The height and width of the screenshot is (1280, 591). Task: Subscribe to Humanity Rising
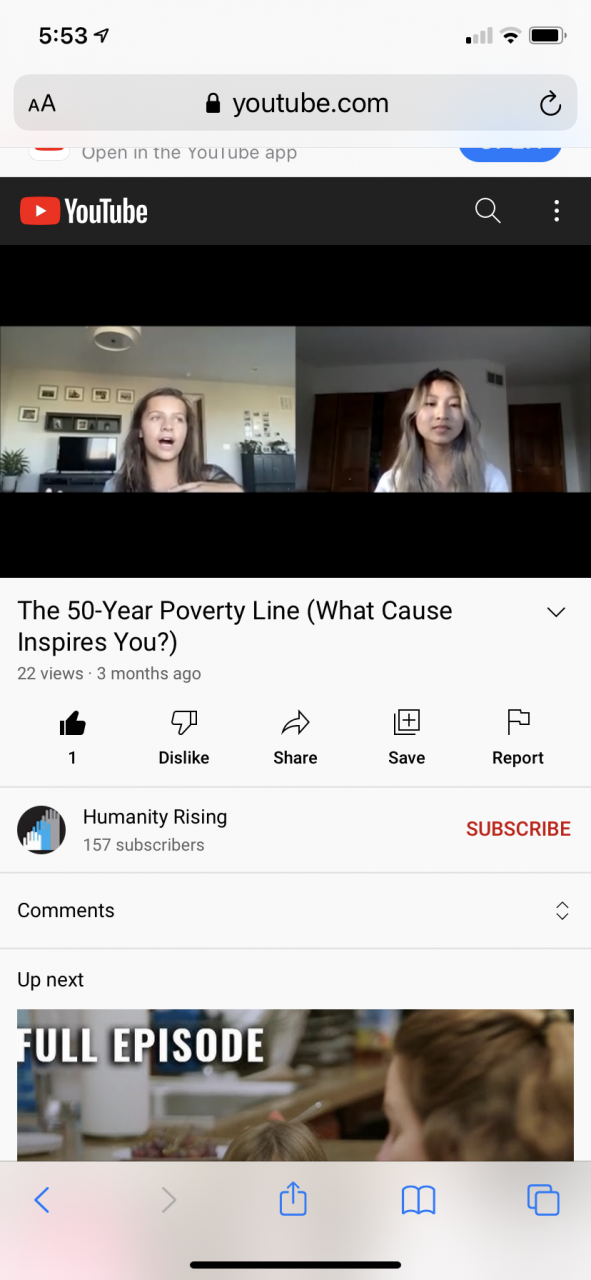point(518,829)
